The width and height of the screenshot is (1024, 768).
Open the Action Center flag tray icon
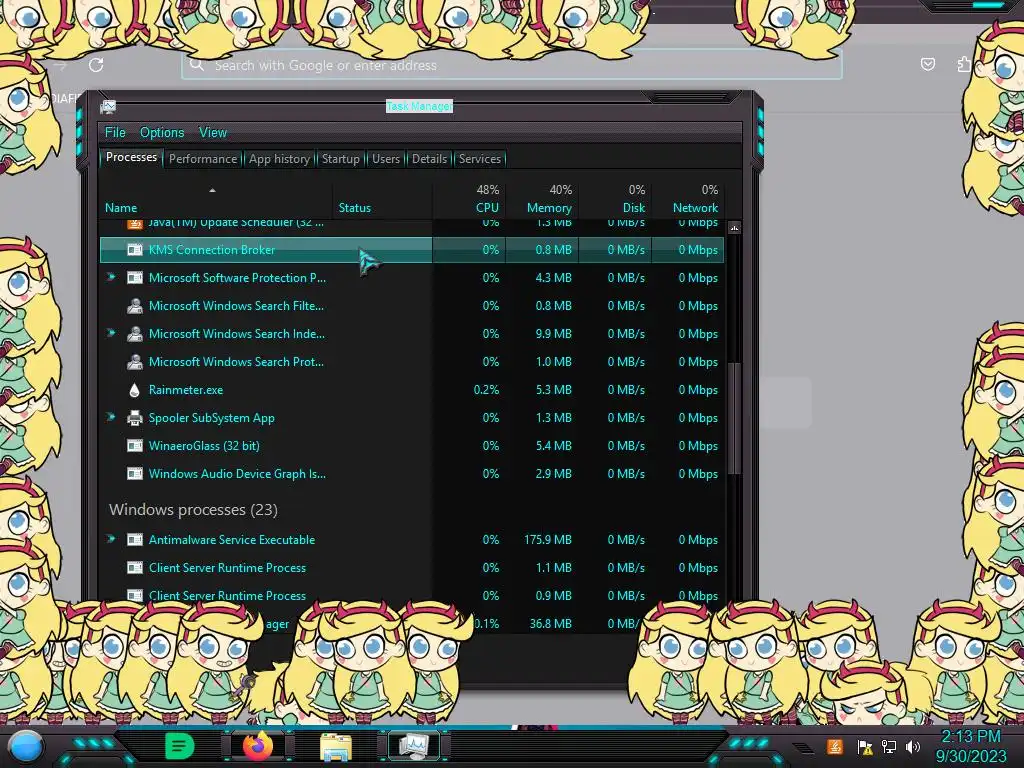[865, 747]
